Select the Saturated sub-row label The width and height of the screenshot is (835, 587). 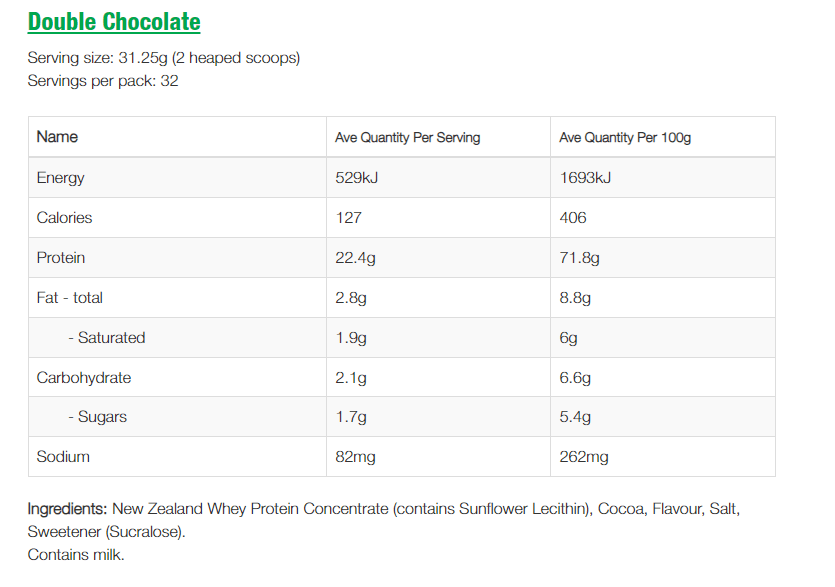click(107, 338)
